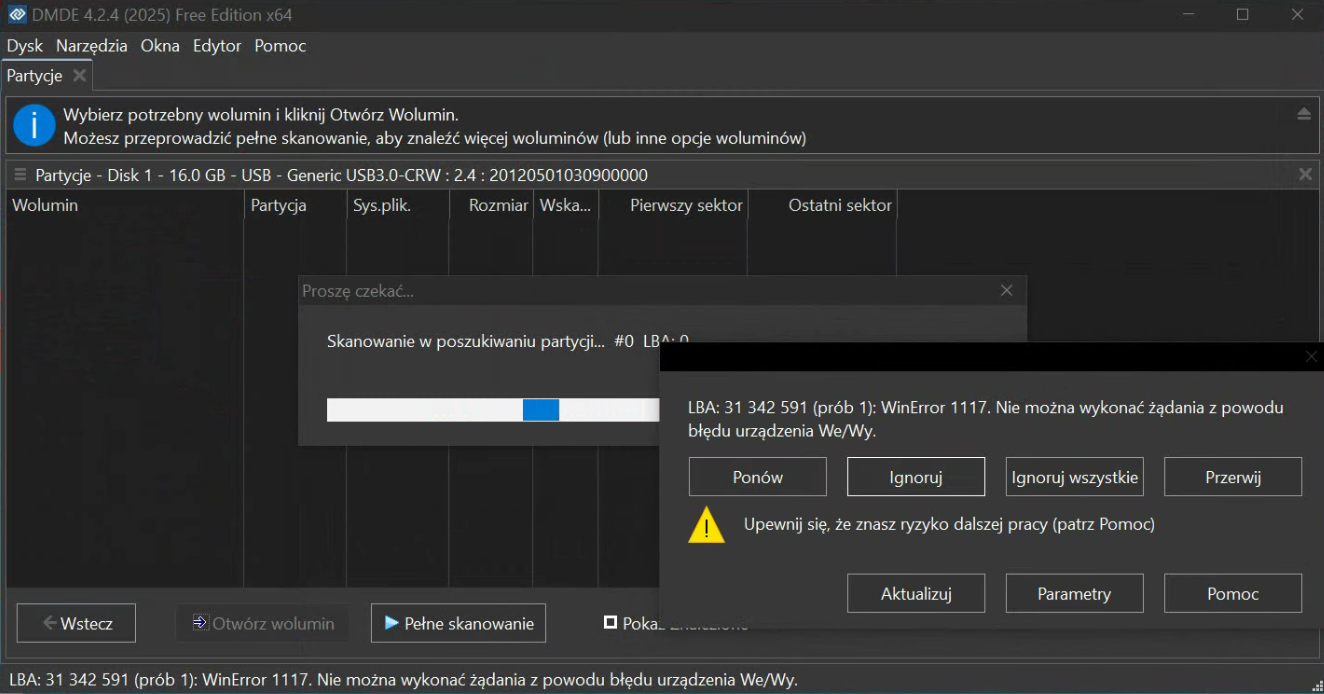
Task: Click the Partycja column header
Action: 295,205
